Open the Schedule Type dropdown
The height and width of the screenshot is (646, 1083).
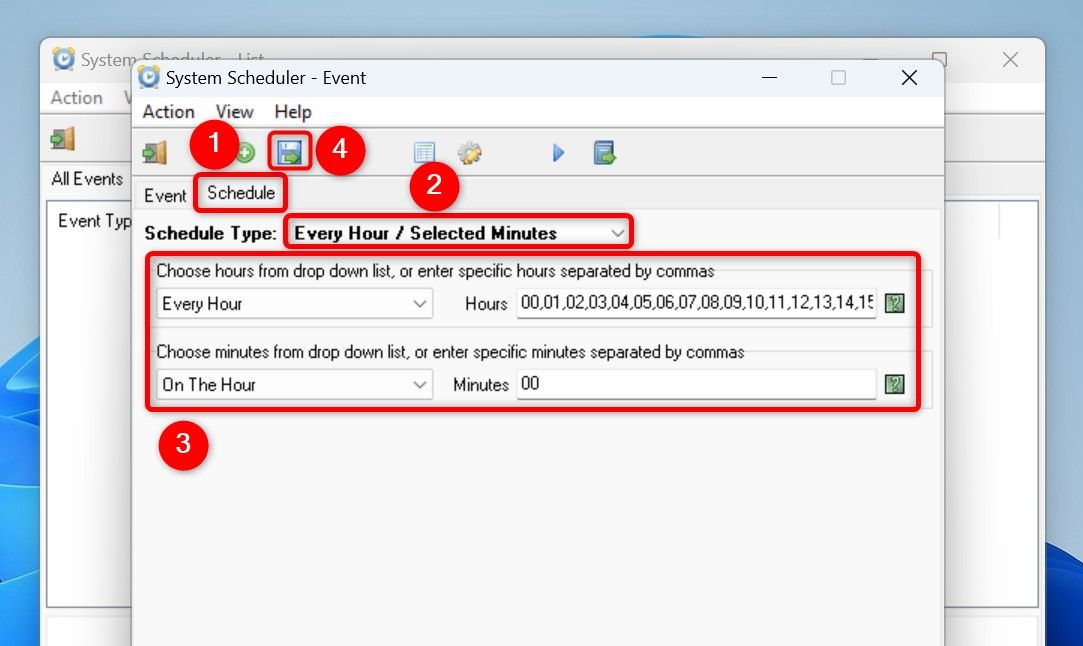[x=459, y=233]
